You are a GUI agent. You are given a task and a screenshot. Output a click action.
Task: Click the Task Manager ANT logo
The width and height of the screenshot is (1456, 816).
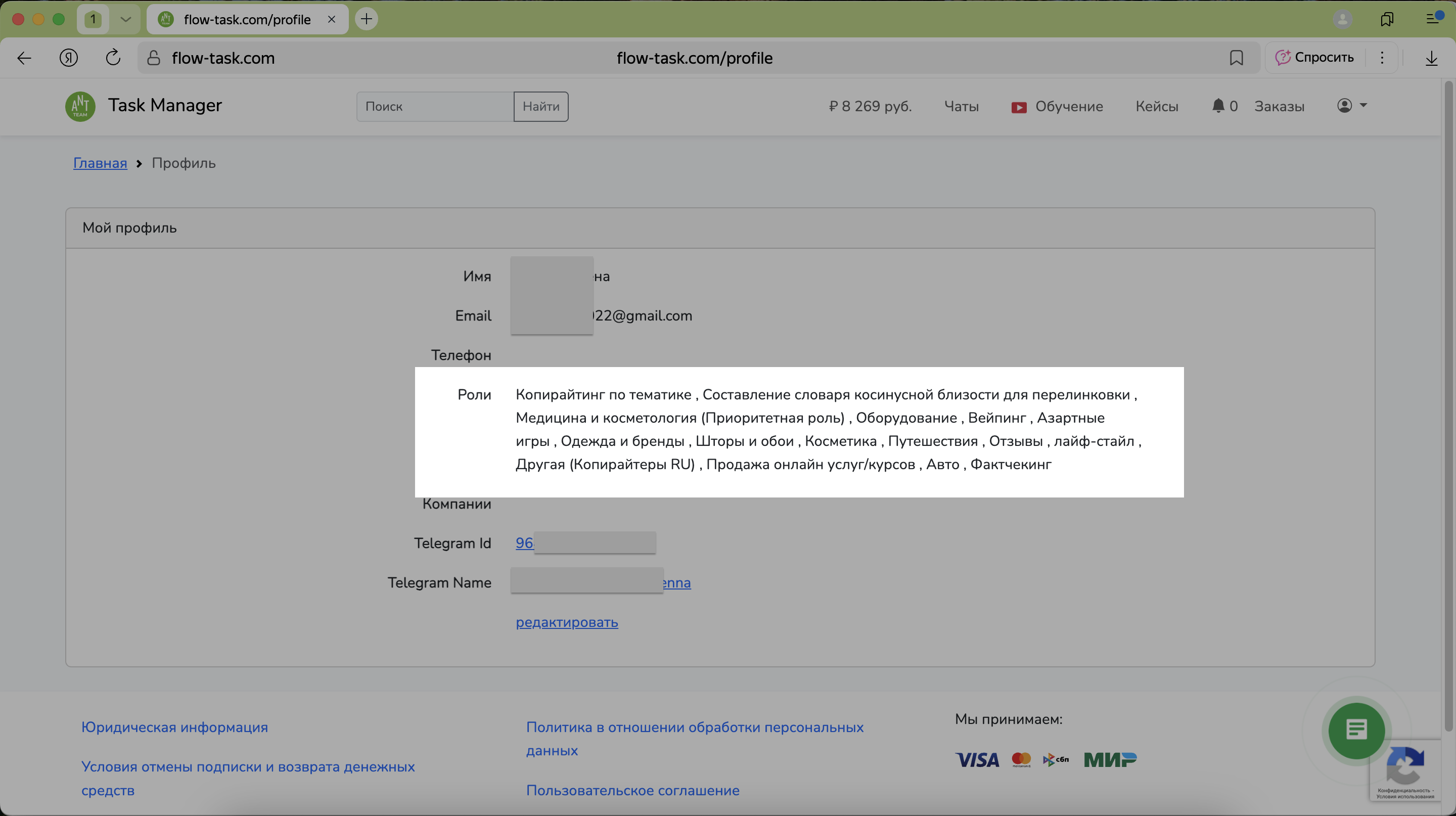tap(80, 106)
